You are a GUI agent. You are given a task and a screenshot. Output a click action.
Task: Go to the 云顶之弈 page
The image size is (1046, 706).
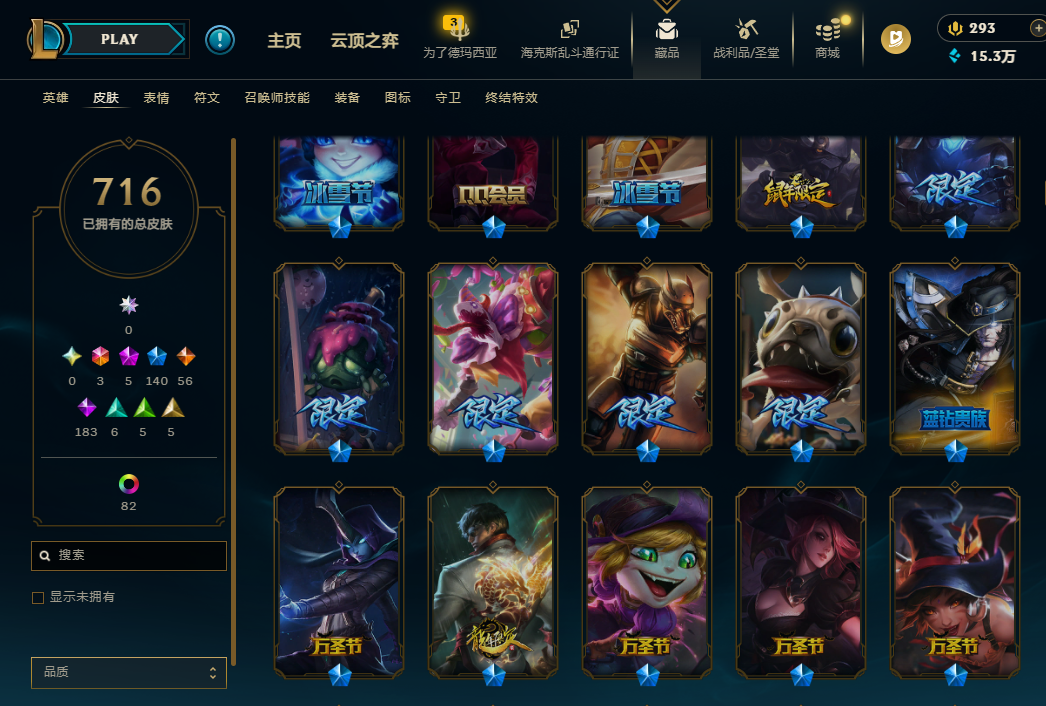[364, 40]
